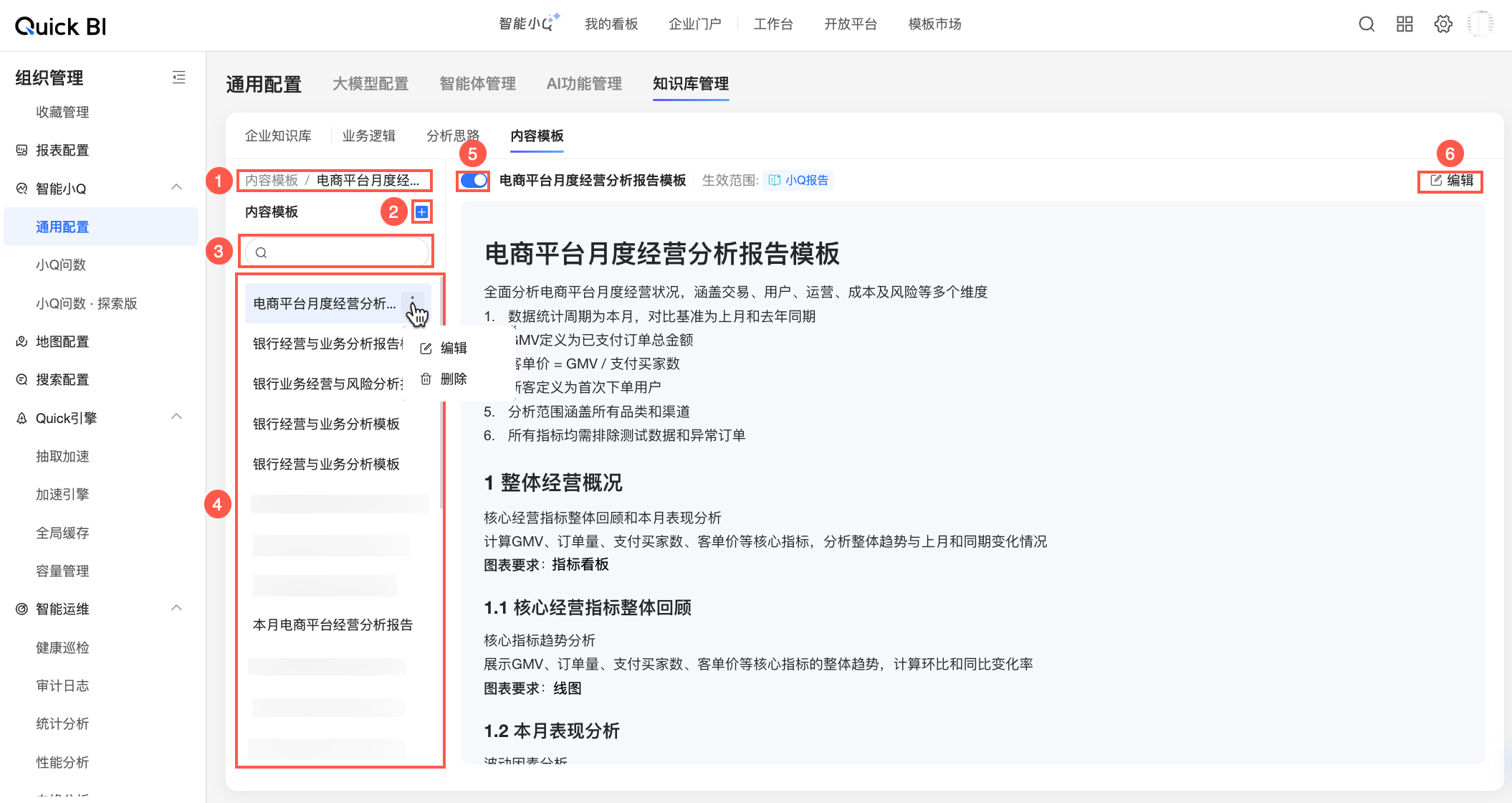Open the settings gear icon
The height and width of the screenshot is (803, 1512).
1443,24
